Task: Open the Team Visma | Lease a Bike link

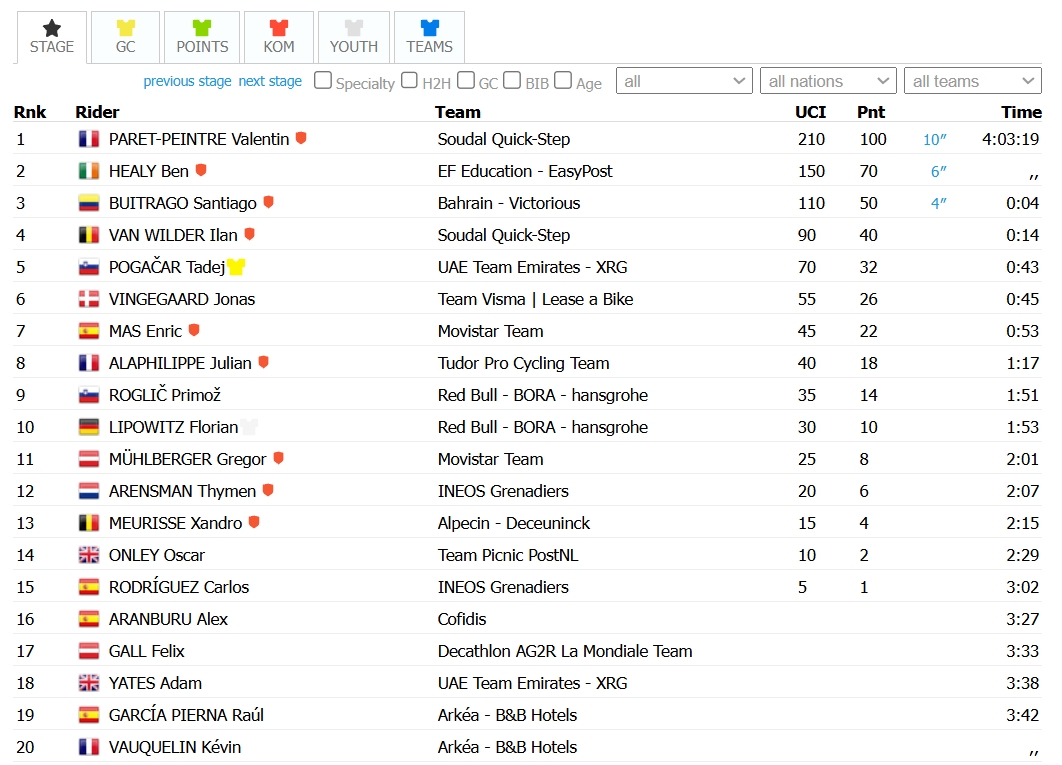Action: point(536,299)
